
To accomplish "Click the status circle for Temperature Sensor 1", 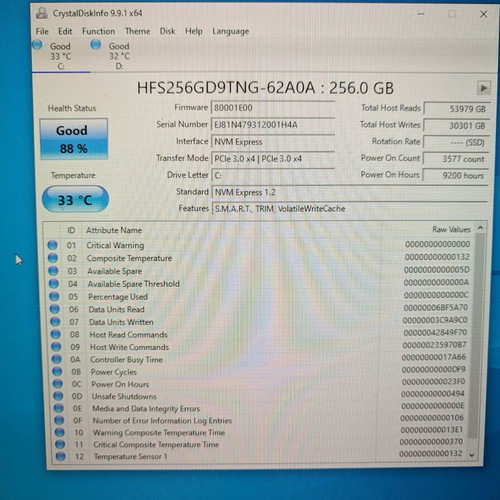I will point(61,456).
